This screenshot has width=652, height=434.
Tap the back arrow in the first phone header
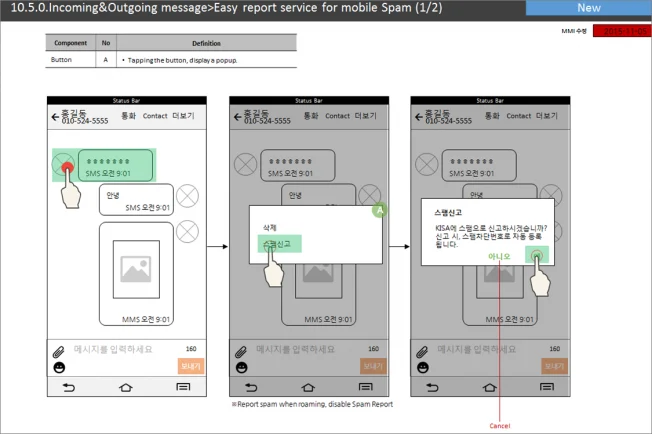55,117
